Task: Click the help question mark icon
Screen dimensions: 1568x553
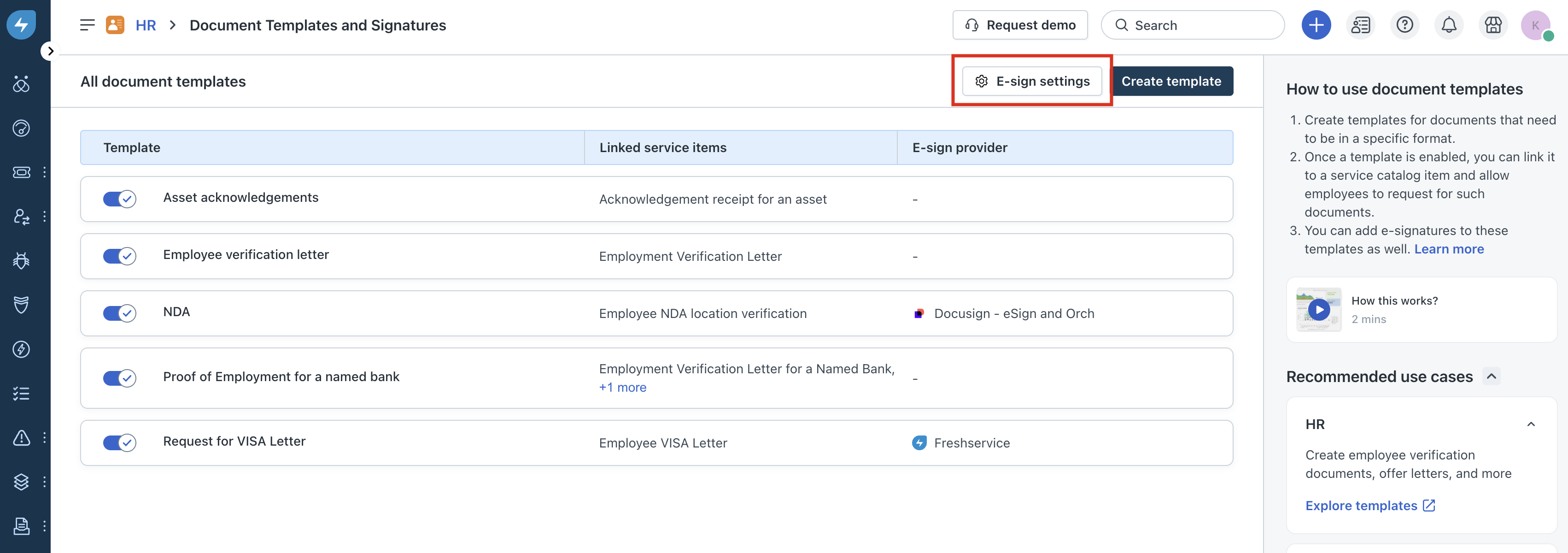Action: pyautogui.click(x=1404, y=25)
